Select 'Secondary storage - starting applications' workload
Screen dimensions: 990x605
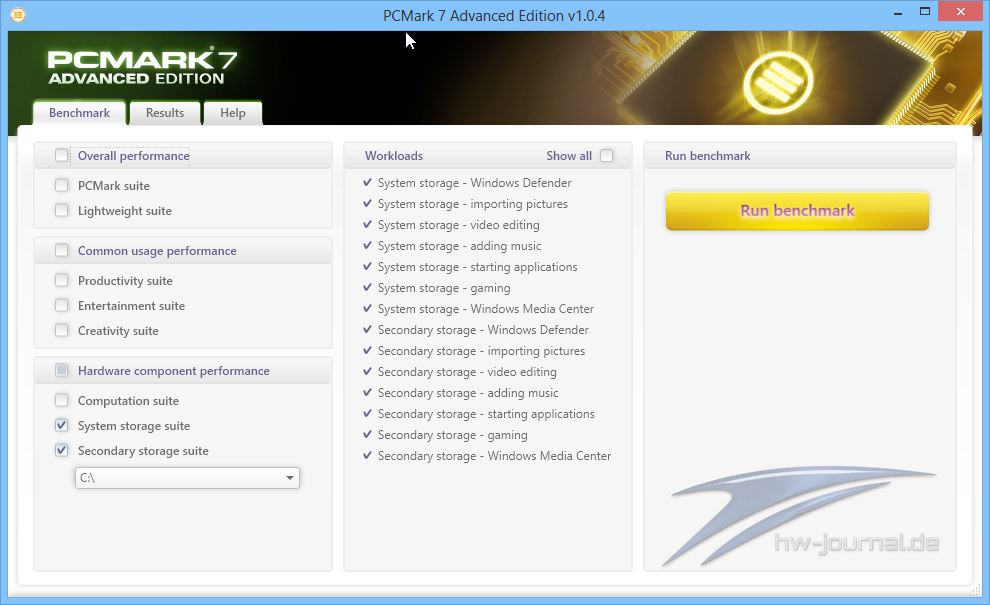[479, 414]
